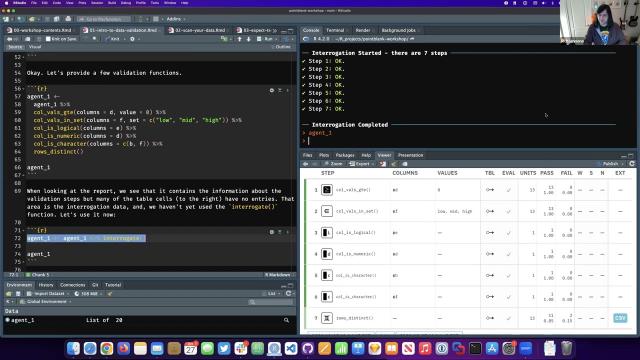Print the current file

68,19
